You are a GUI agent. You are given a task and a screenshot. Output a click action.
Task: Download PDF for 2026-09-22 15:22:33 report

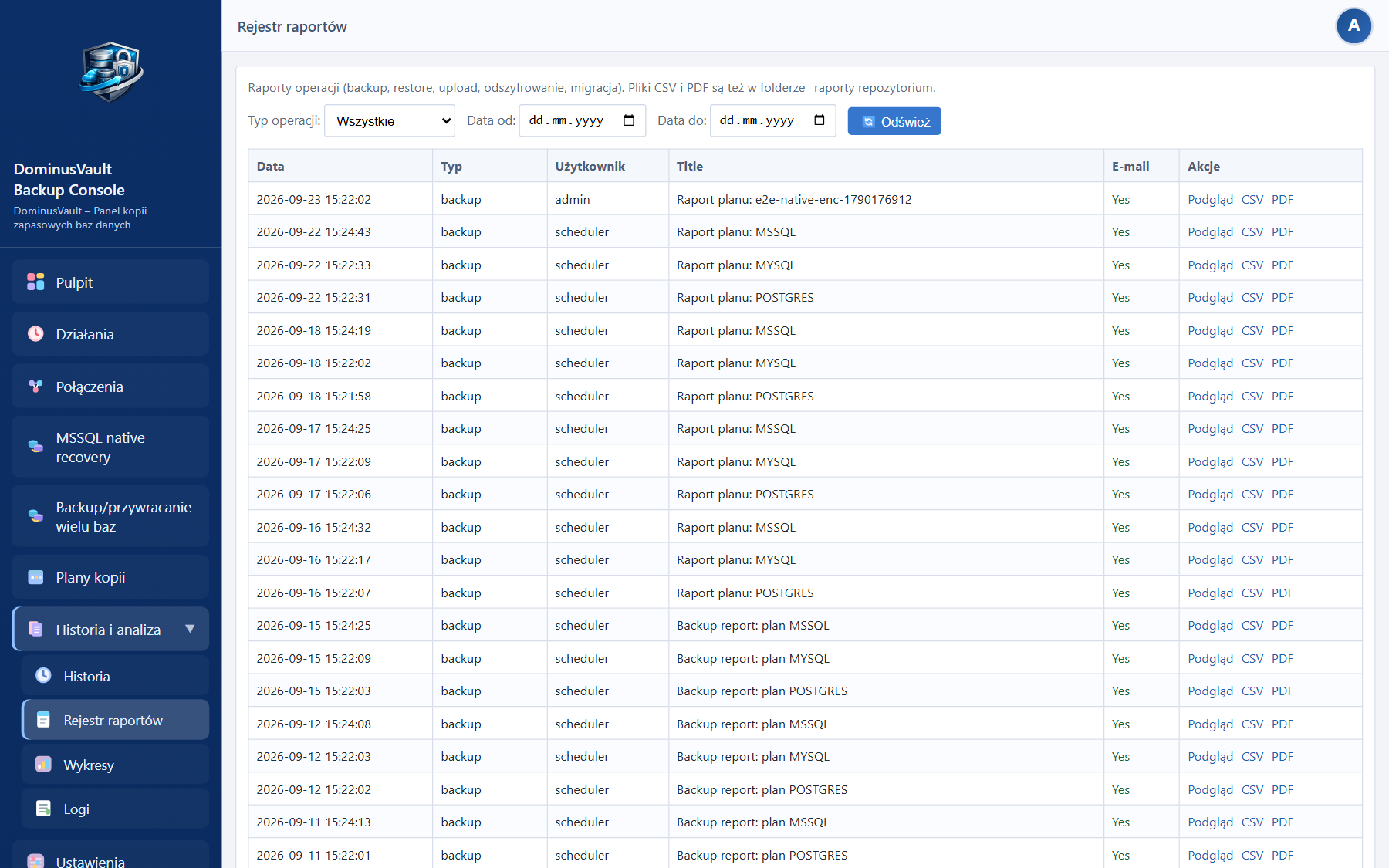1283,265
